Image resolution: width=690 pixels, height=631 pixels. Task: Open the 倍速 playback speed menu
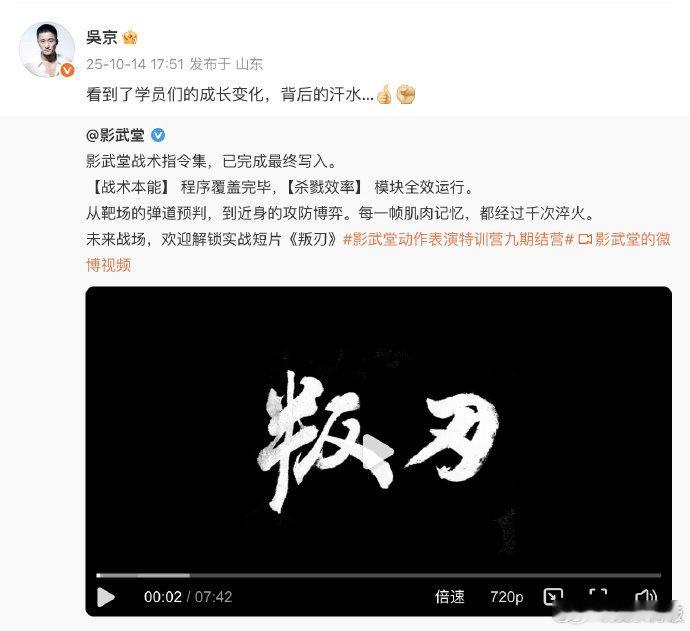click(x=449, y=597)
